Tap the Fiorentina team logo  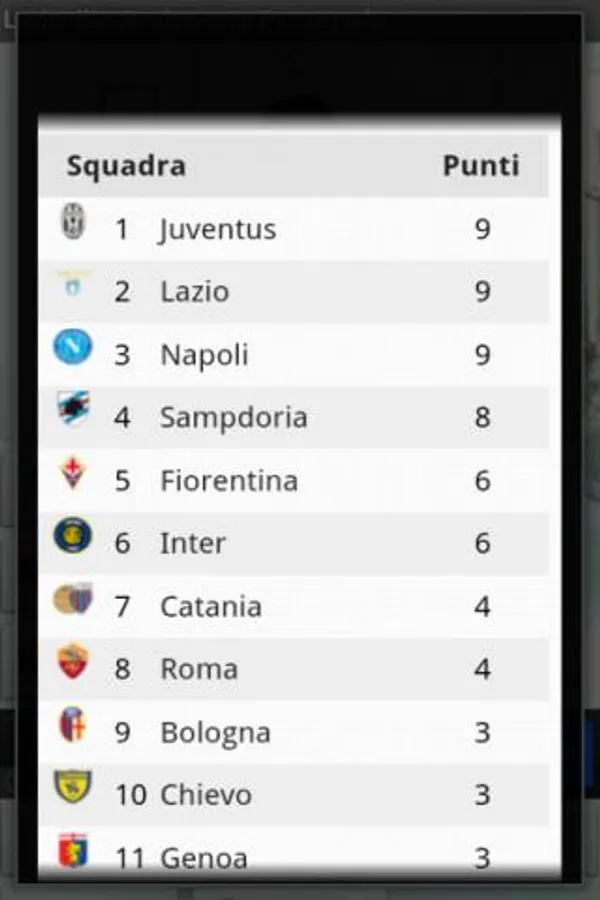coord(73,473)
